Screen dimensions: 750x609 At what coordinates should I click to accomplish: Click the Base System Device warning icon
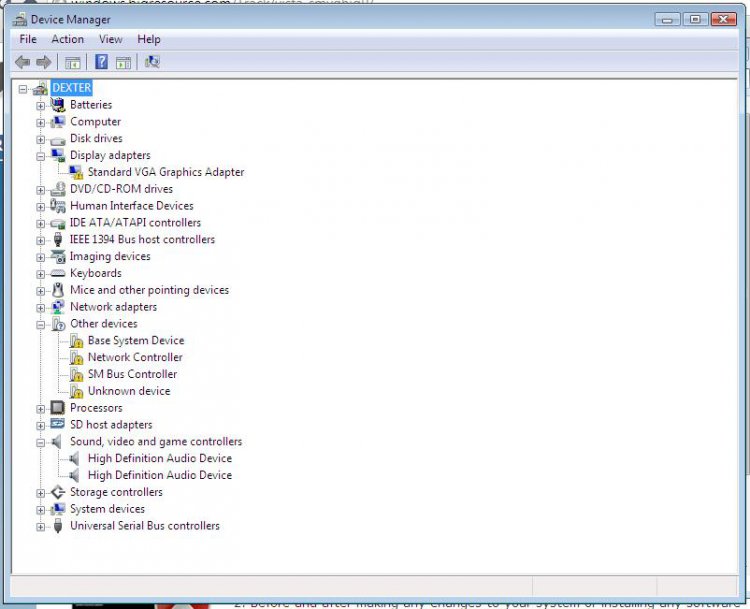(76, 341)
